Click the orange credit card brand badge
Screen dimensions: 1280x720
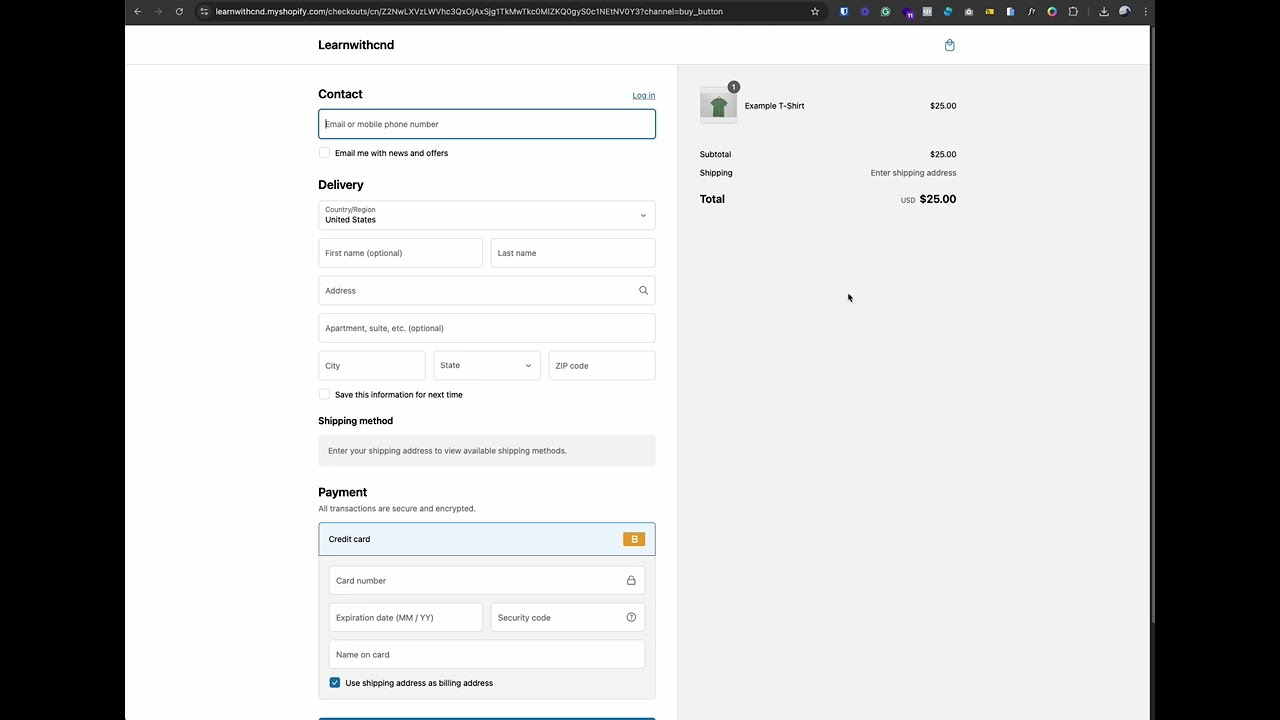tap(634, 539)
